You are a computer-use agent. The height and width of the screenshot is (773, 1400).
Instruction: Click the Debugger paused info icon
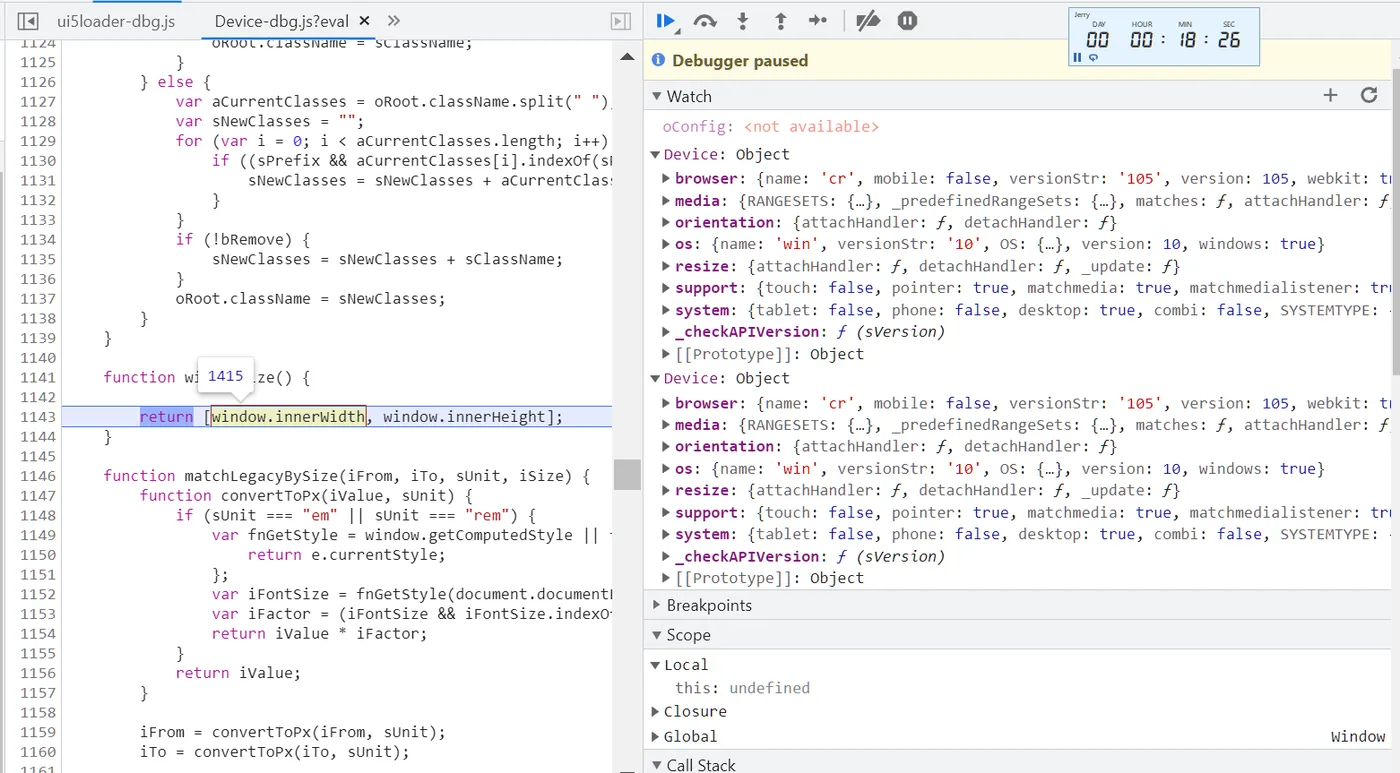click(658, 60)
